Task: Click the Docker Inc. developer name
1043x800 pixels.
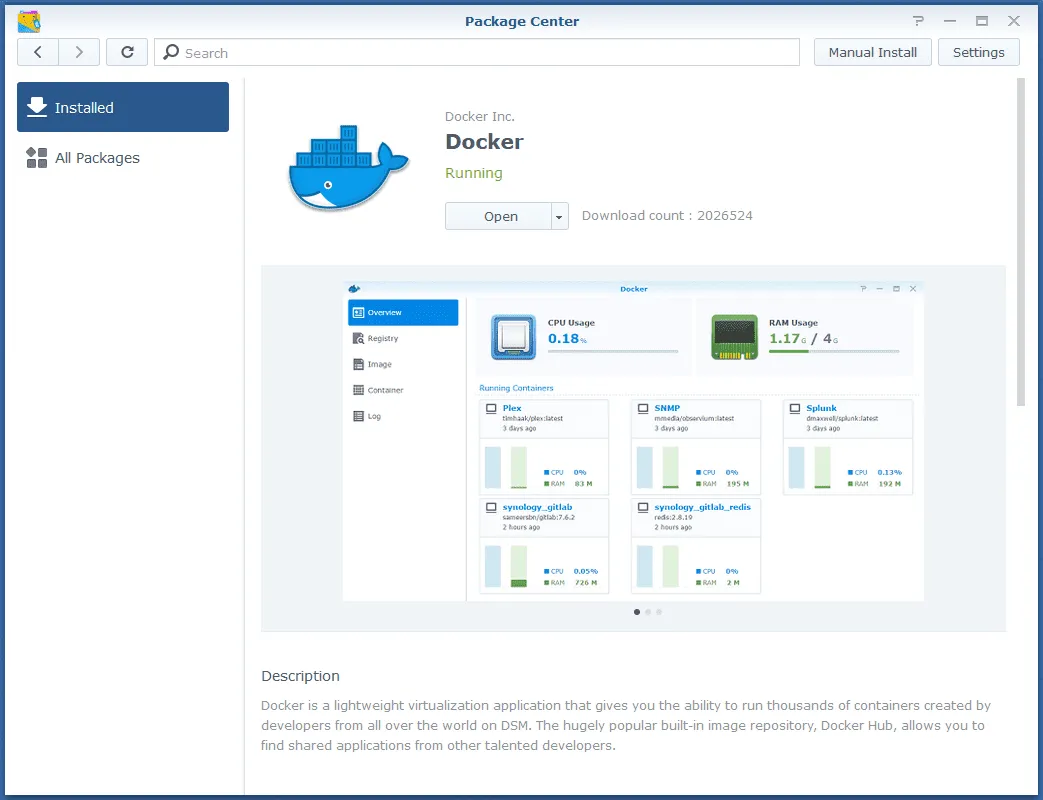Action: [480, 116]
